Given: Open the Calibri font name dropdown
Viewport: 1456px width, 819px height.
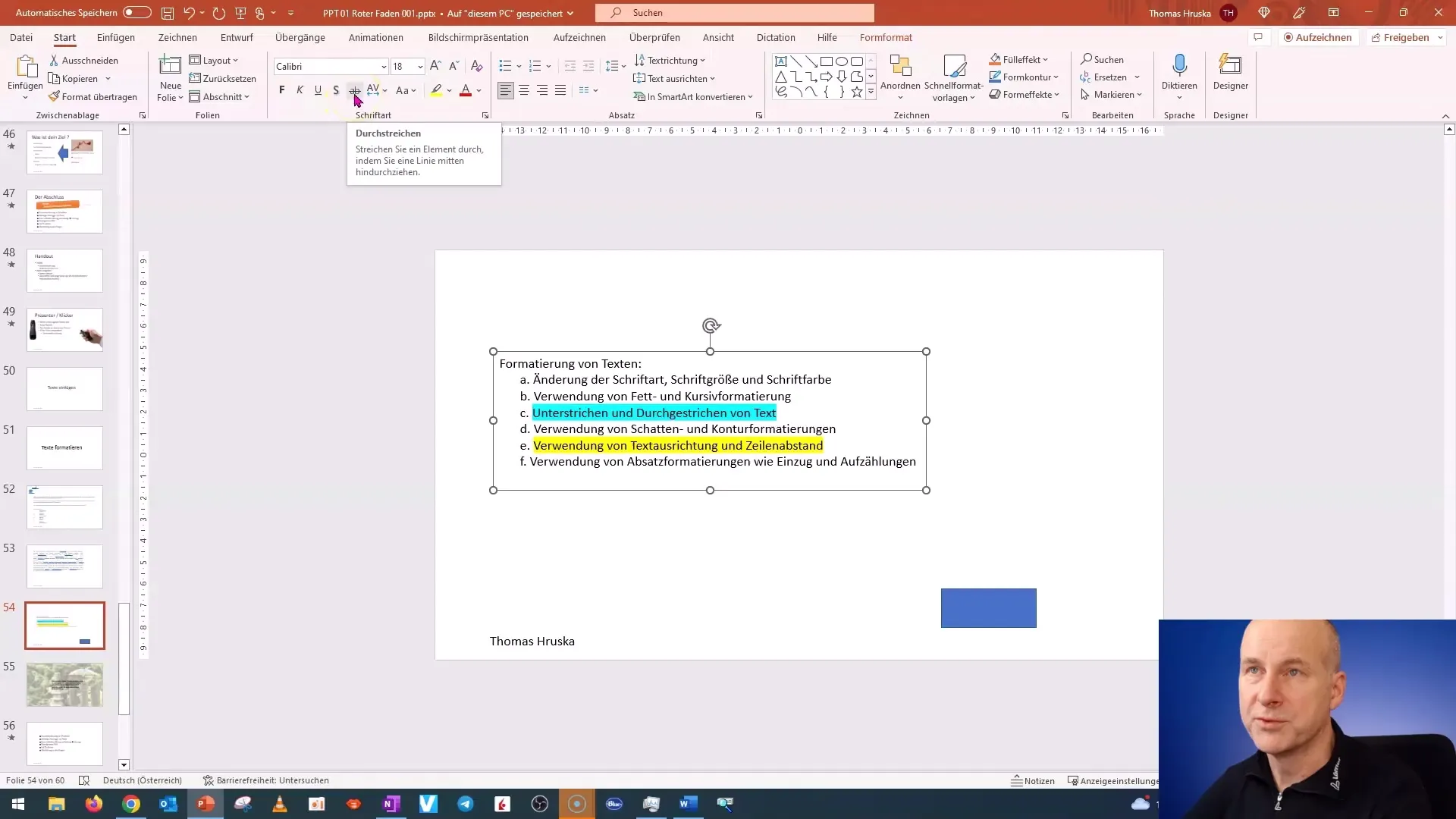Looking at the screenshot, I should coord(384,67).
